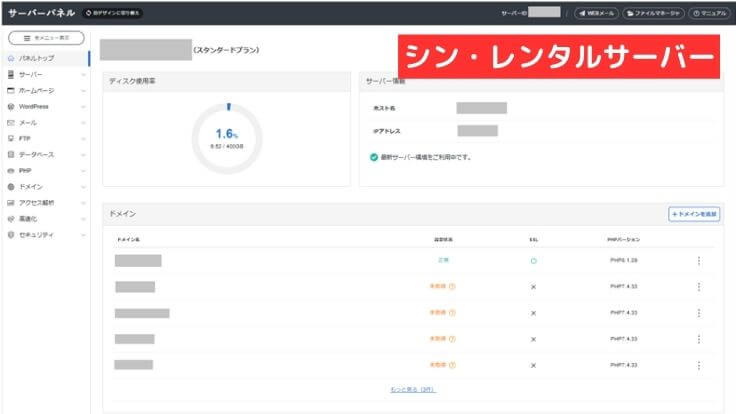Expand the データベース menu chevron

[83, 154]
